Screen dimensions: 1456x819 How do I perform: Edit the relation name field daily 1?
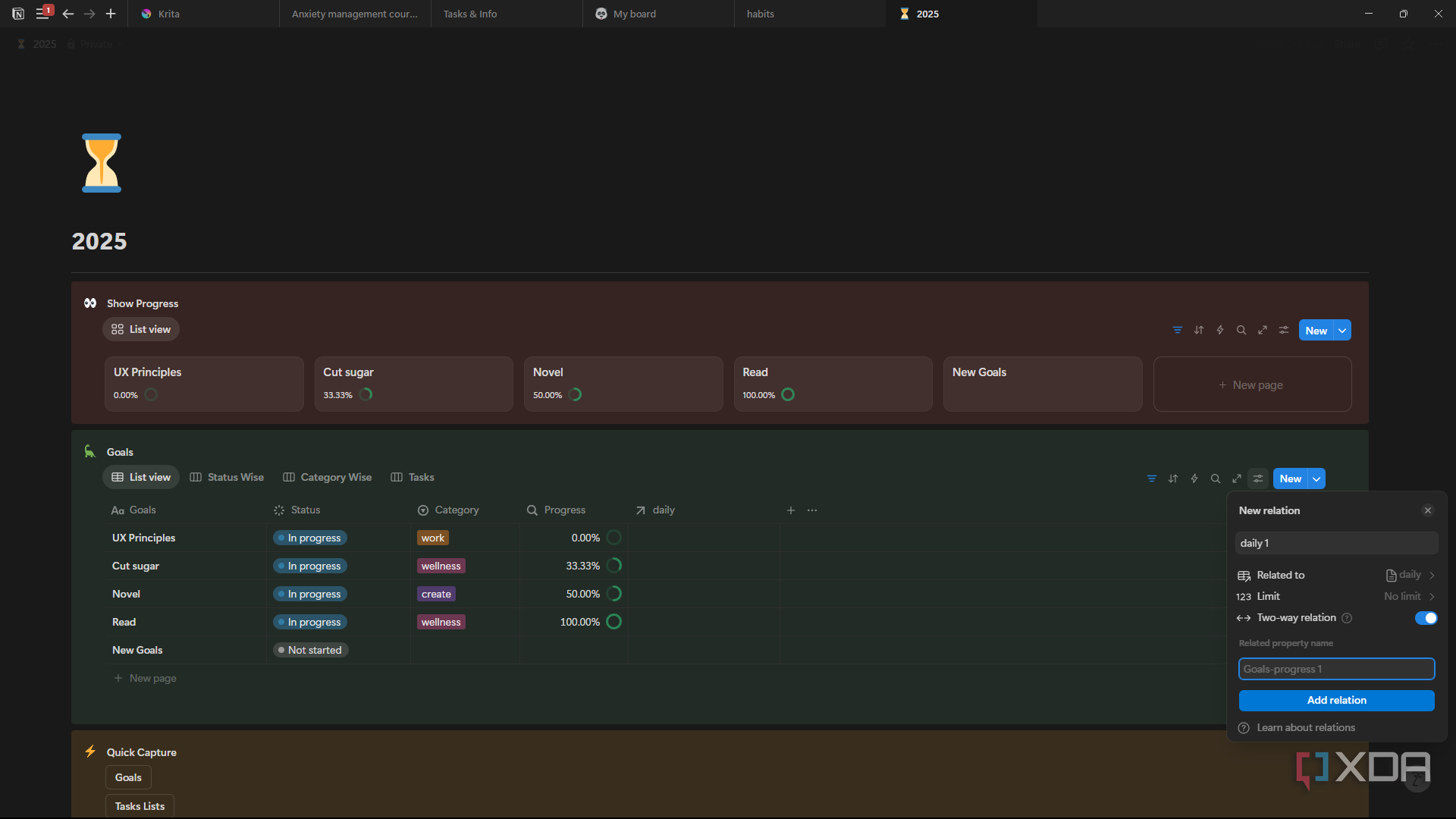[1336, 543]
